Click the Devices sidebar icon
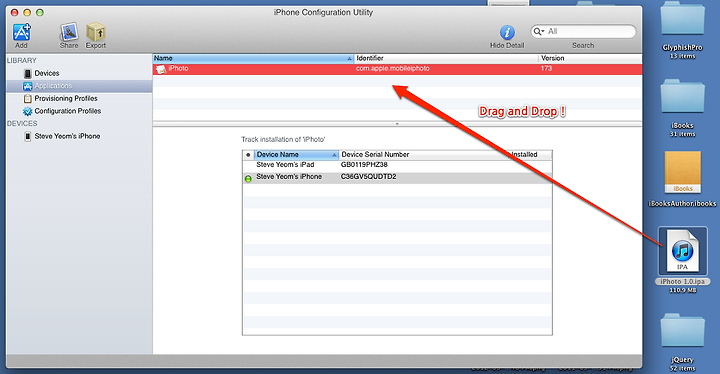Screen dimensions: 720x374 coord(28,74)
